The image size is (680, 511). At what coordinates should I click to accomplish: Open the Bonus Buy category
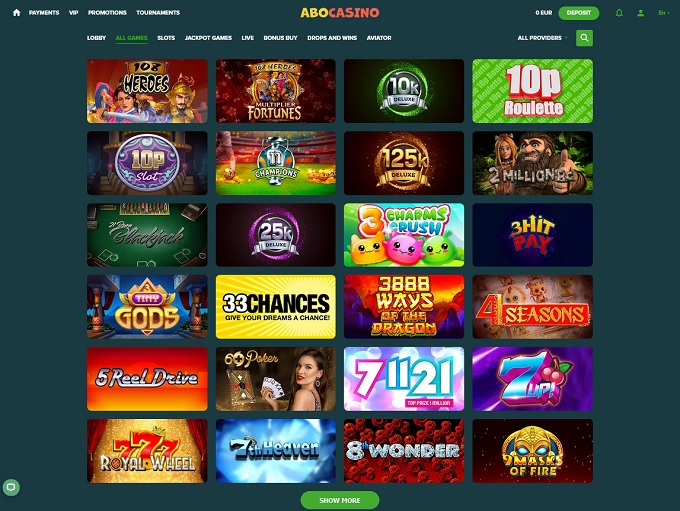point(281,38)
